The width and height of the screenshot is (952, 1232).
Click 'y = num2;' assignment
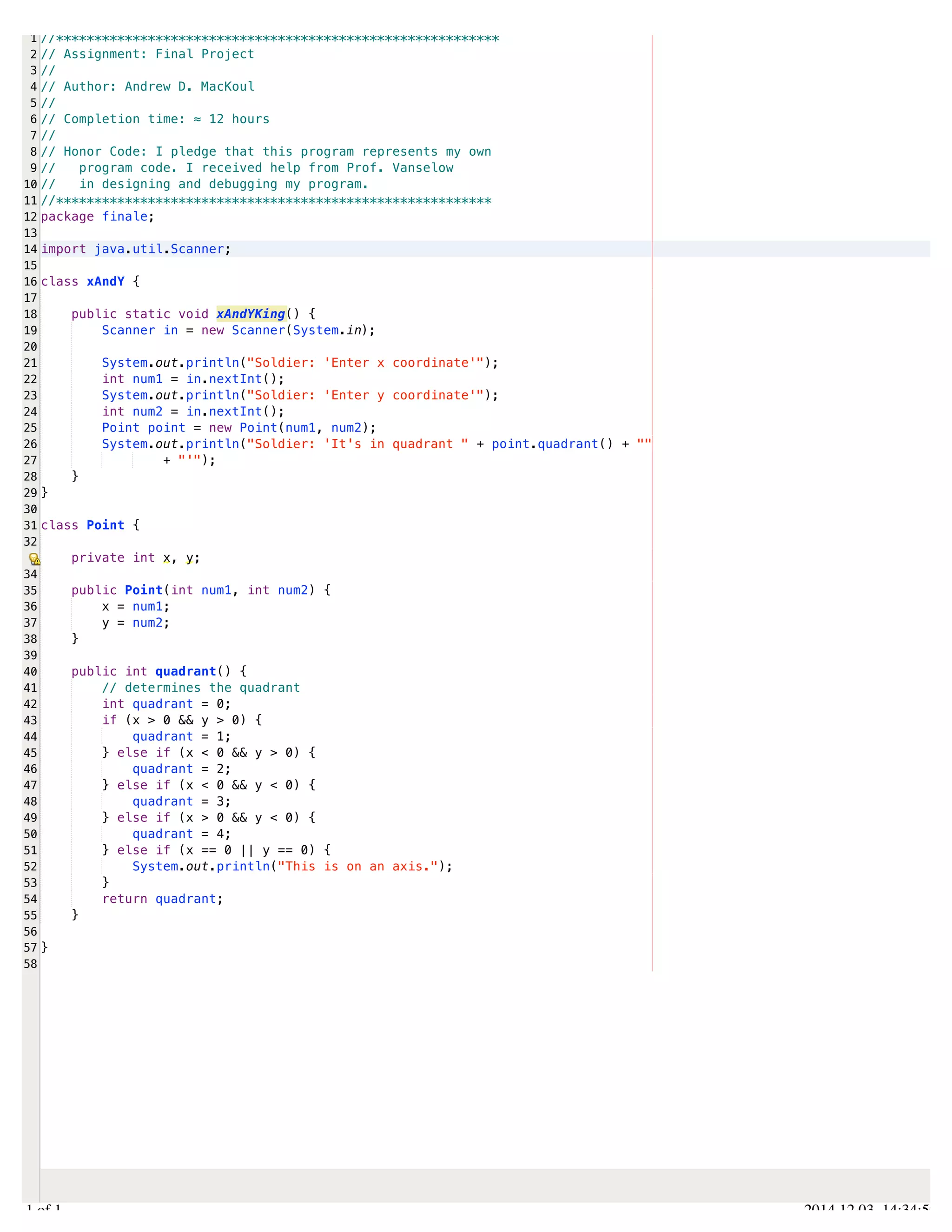coord(135,623)
